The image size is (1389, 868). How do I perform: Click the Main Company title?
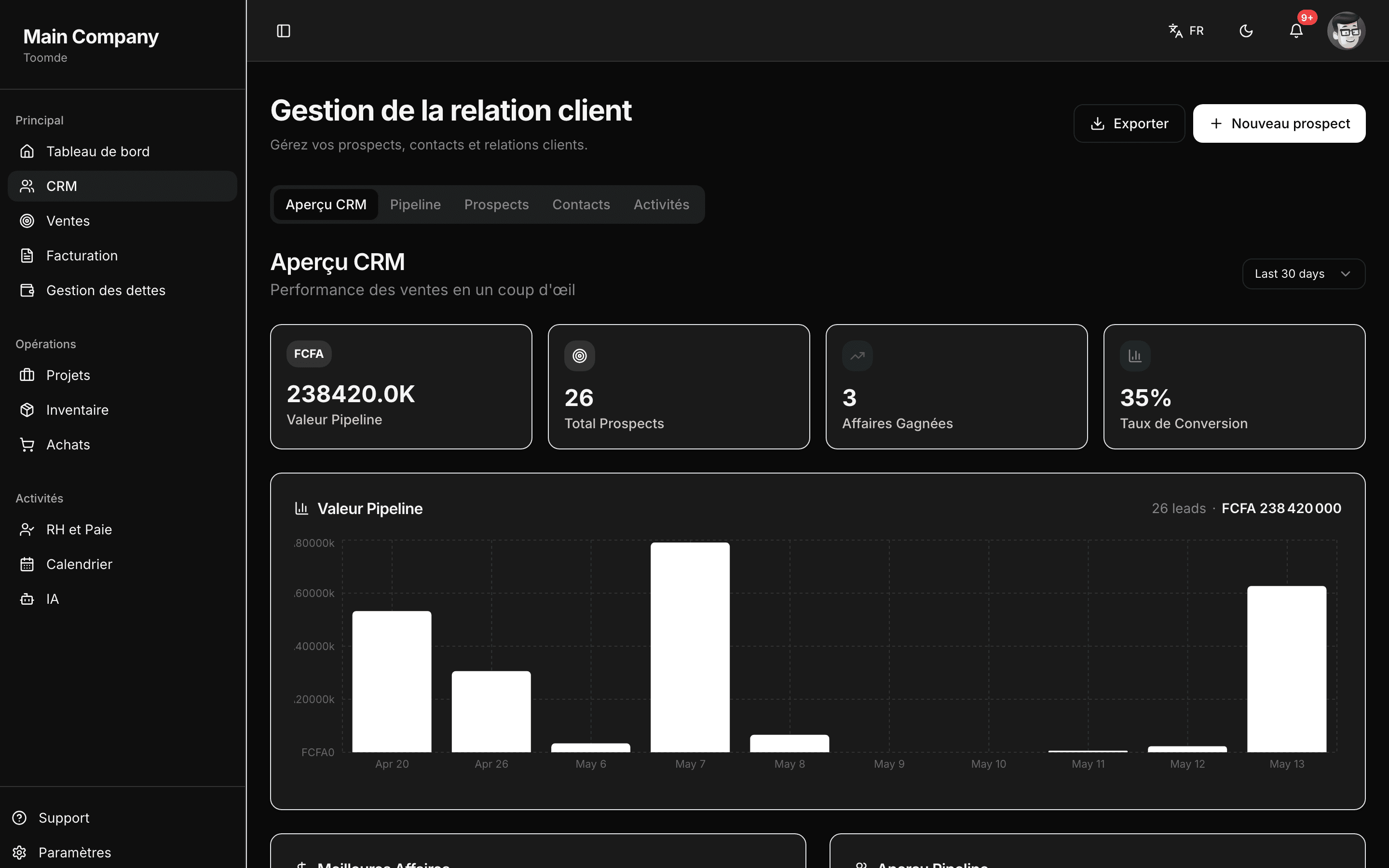(91, 37)
